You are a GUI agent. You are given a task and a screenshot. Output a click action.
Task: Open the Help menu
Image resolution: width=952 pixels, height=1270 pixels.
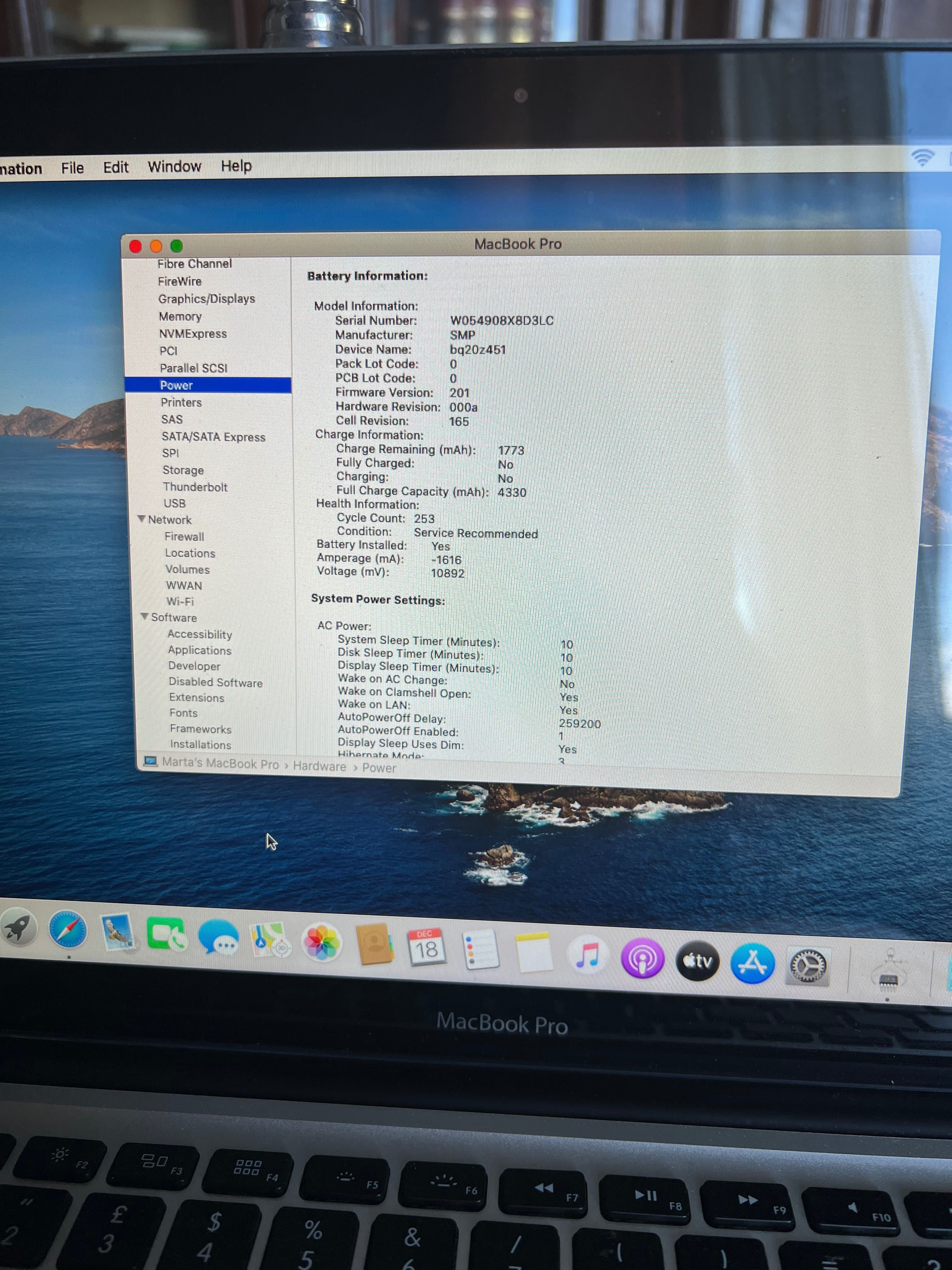pos(236,166)
